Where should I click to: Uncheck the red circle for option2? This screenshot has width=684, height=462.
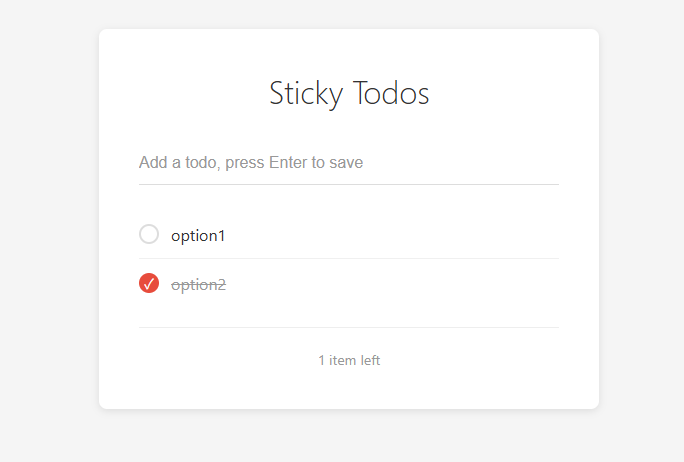(149, 283)
